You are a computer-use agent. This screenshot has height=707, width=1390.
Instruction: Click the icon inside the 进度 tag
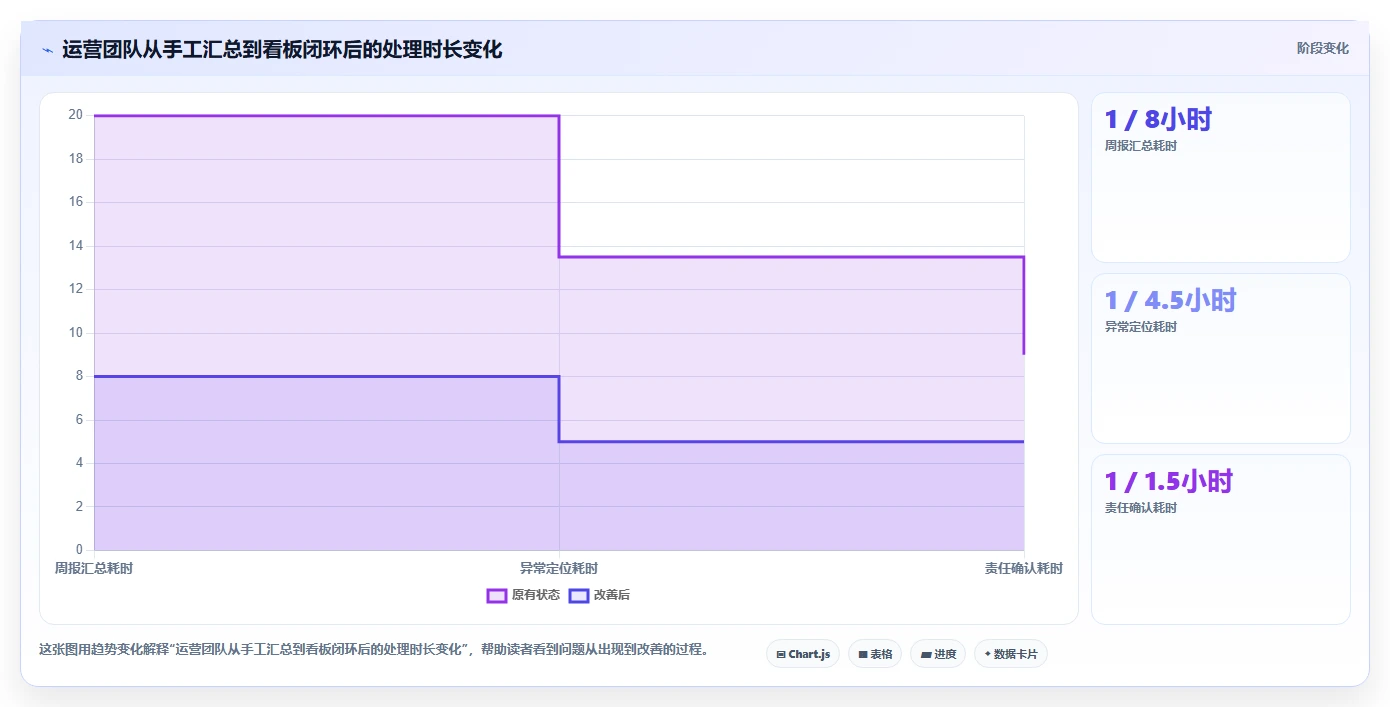(926, 655)
